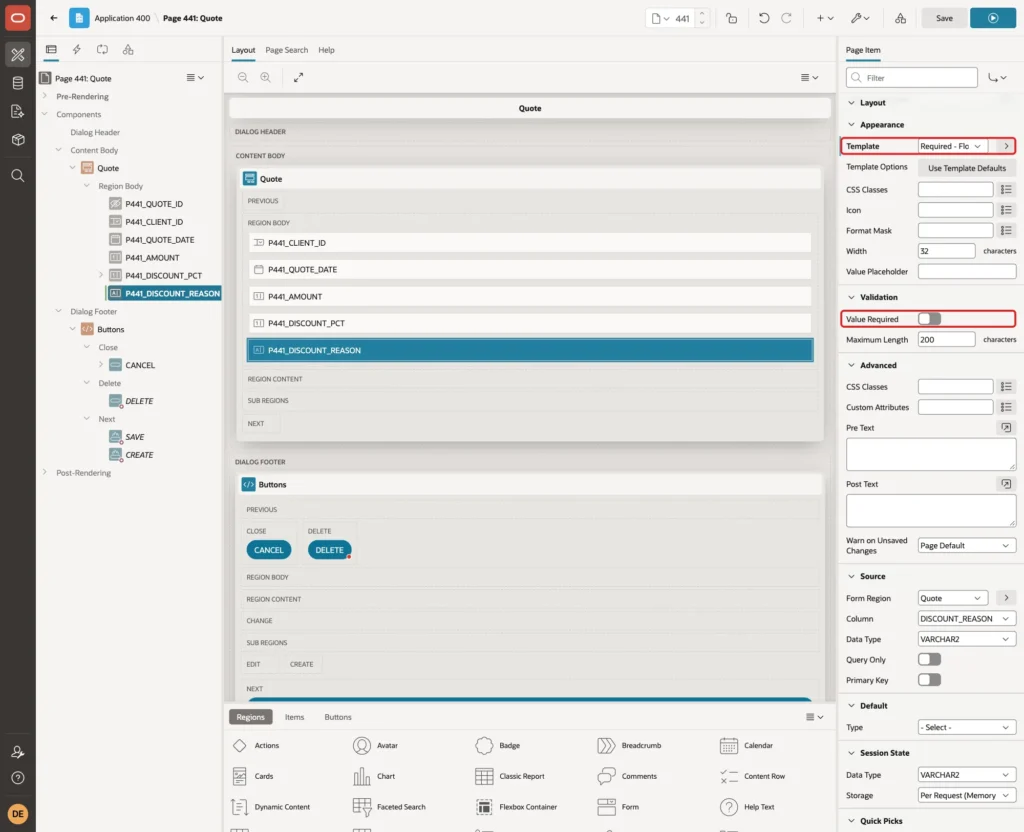This screenshot has width=1024, height=832.
Task: Open the Storage dropdown in Session State
Action: 967,795
